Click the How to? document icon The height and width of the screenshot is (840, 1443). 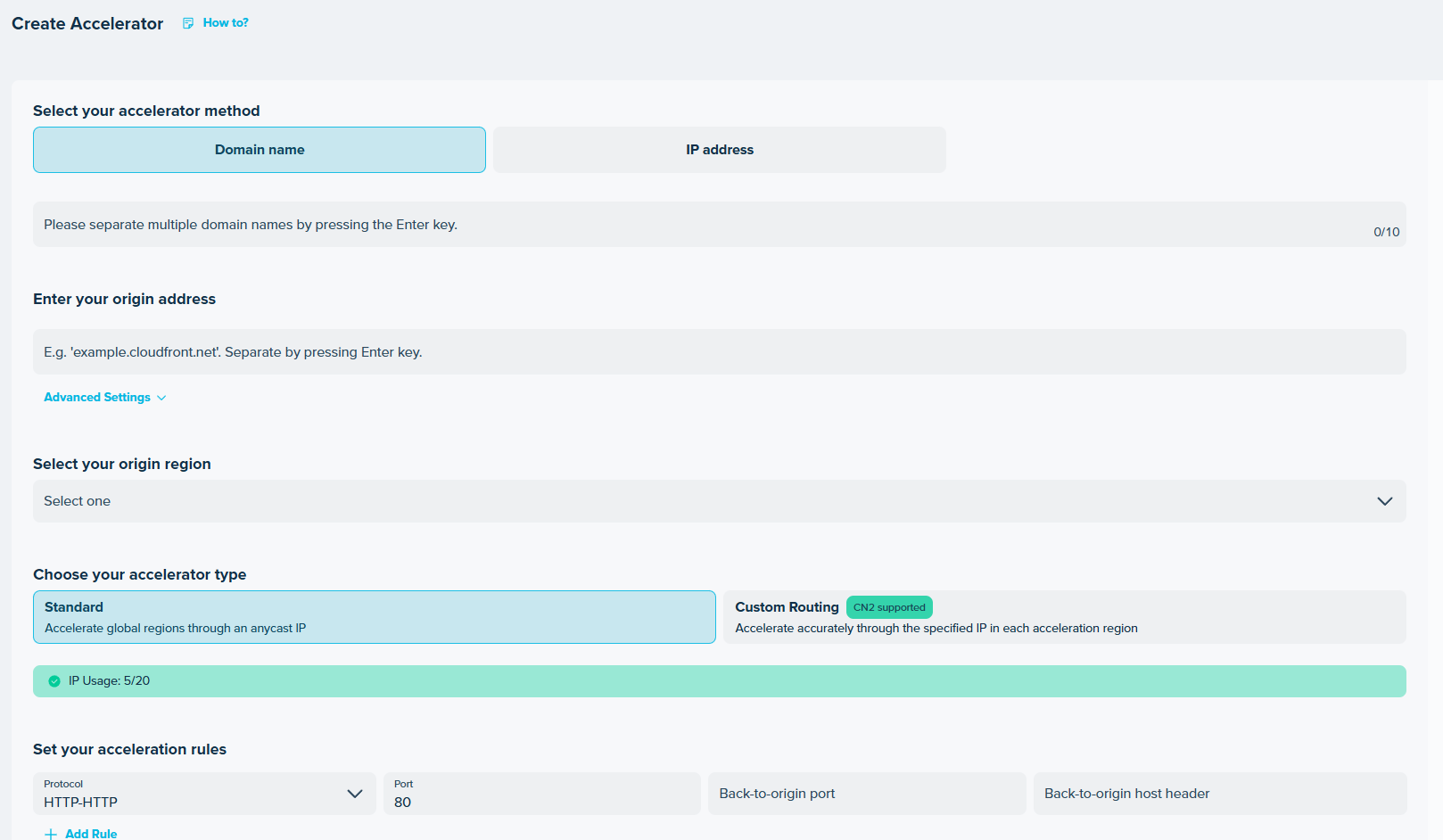click(x=188, y=23)
